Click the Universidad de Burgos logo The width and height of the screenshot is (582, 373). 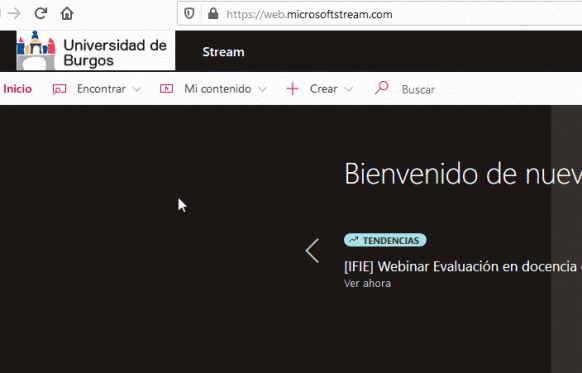click(x=96, y=50)
